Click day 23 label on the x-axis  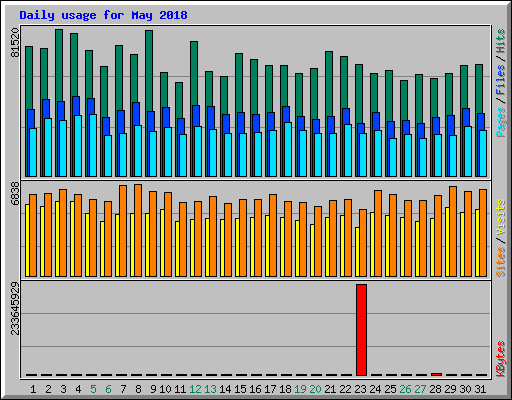[x=360, y=389]
